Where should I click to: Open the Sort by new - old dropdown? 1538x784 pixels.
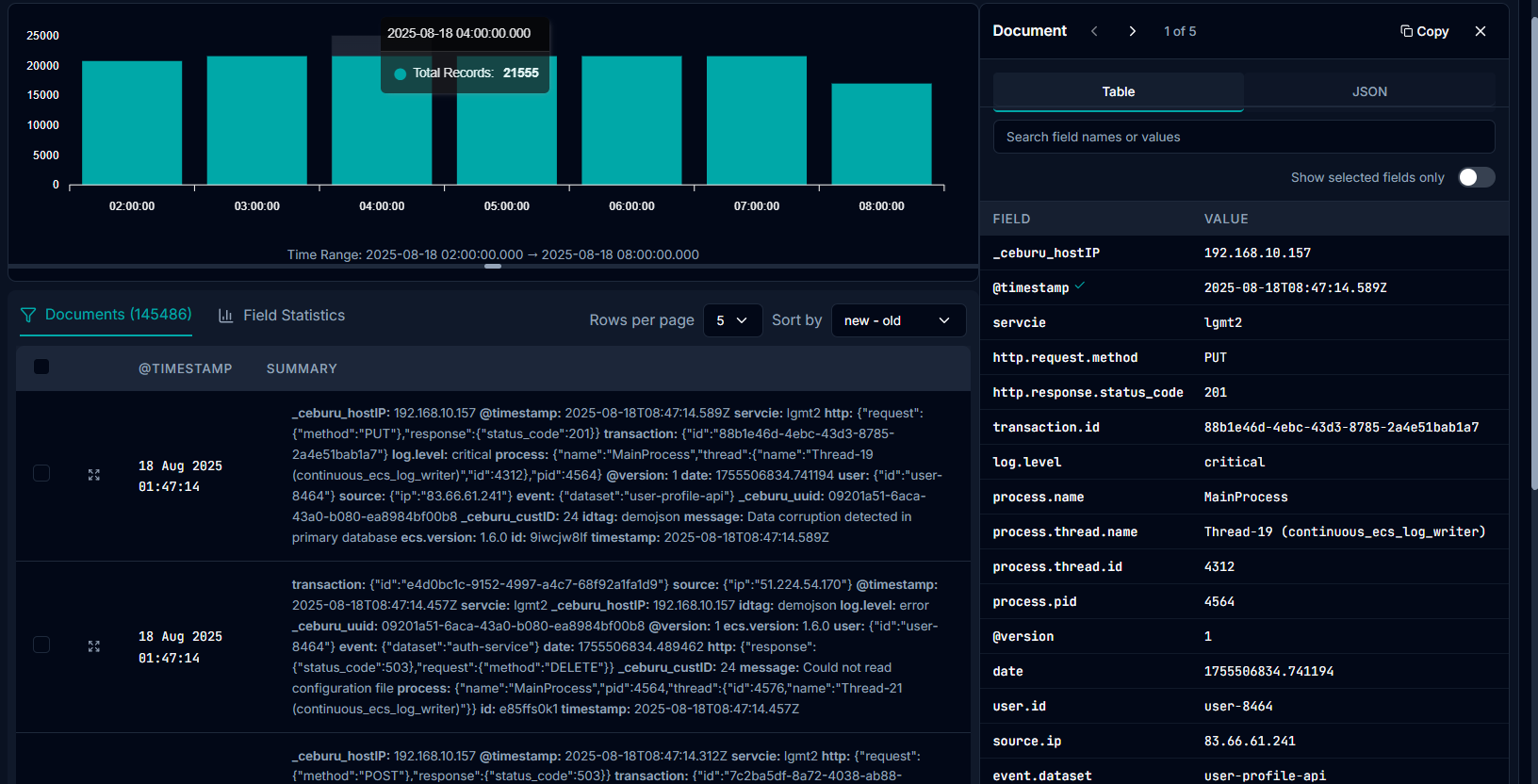click(x=898, y=320)
